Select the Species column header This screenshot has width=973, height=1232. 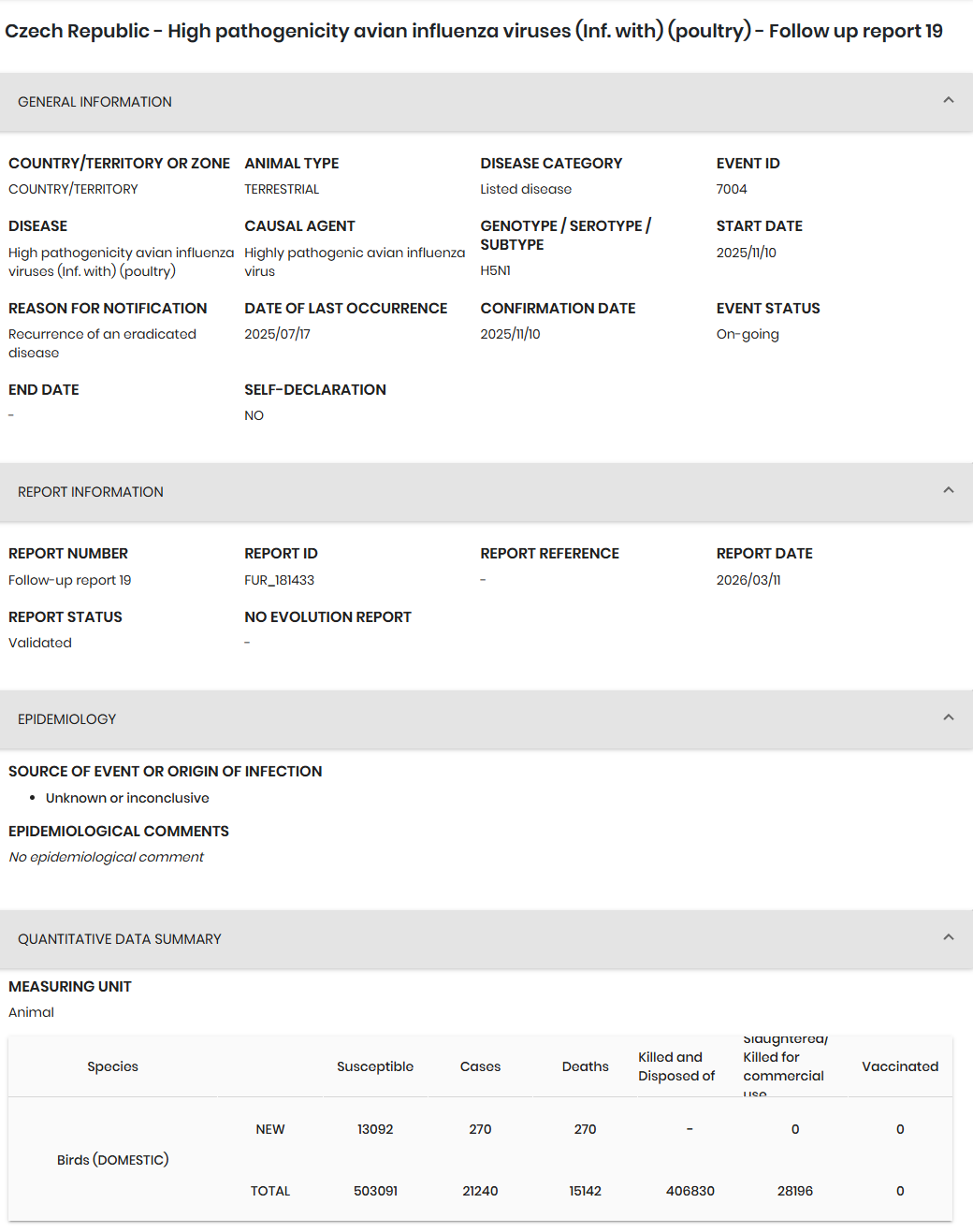[112, 1066]
